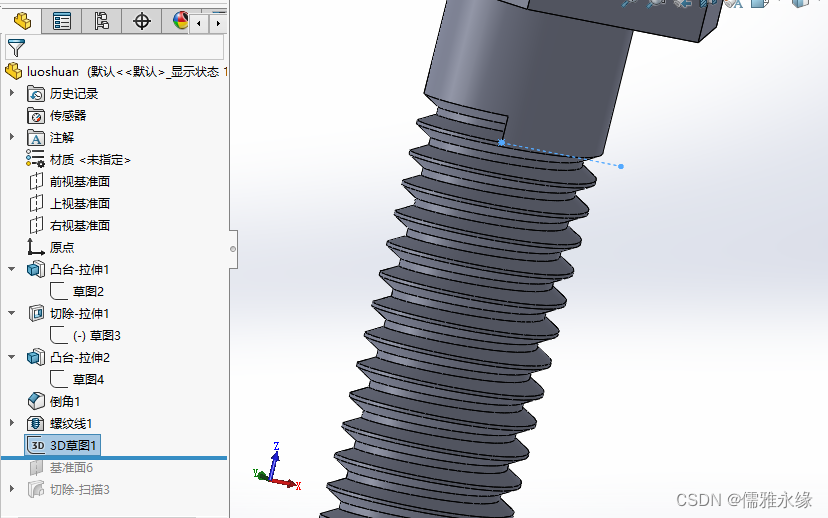
Task: Click the 倒角1 chamfer icon
Action: (x=36, y=401)
